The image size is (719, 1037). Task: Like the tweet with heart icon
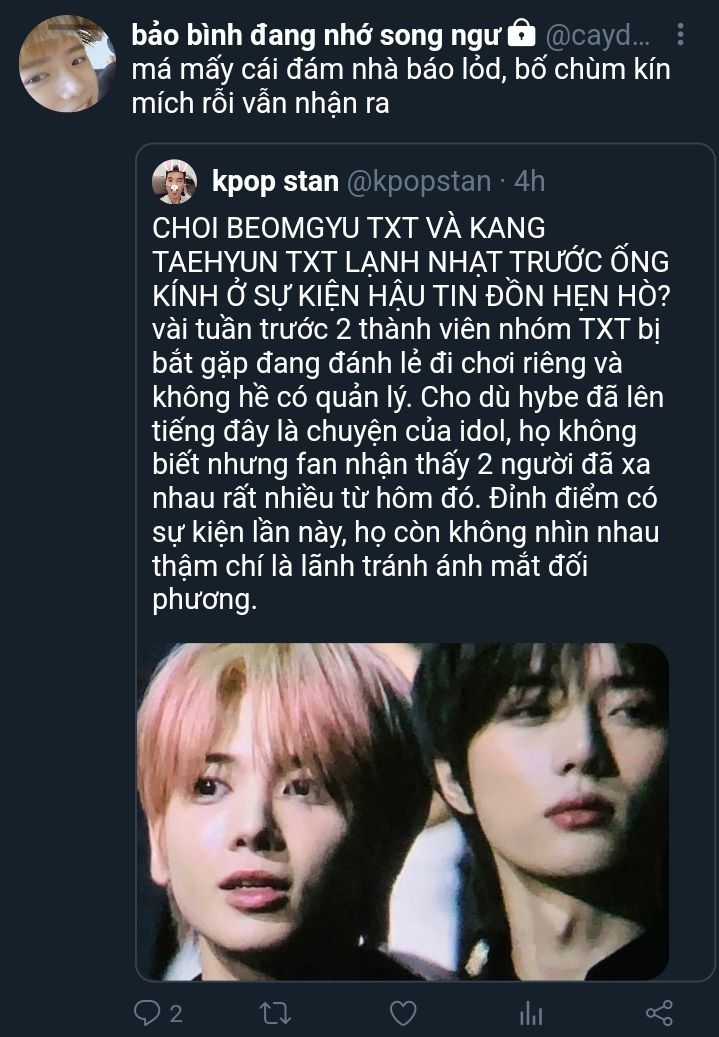click(x=403, y=1013)
